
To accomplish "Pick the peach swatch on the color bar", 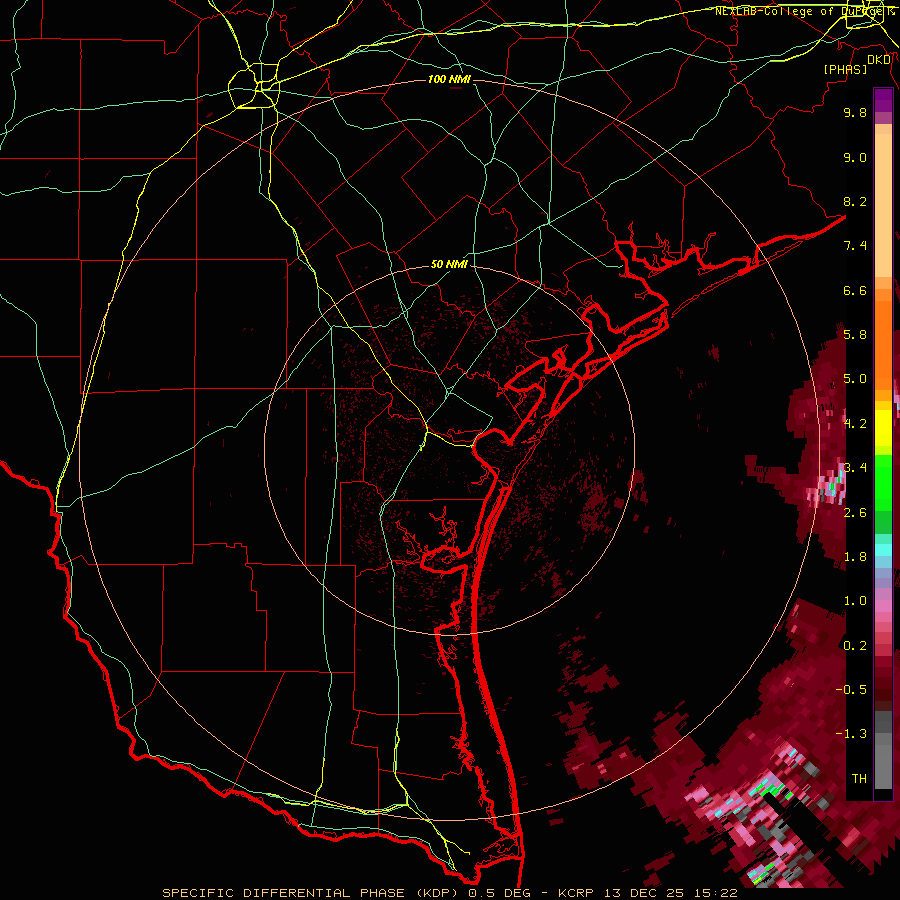I will point(883,207).
